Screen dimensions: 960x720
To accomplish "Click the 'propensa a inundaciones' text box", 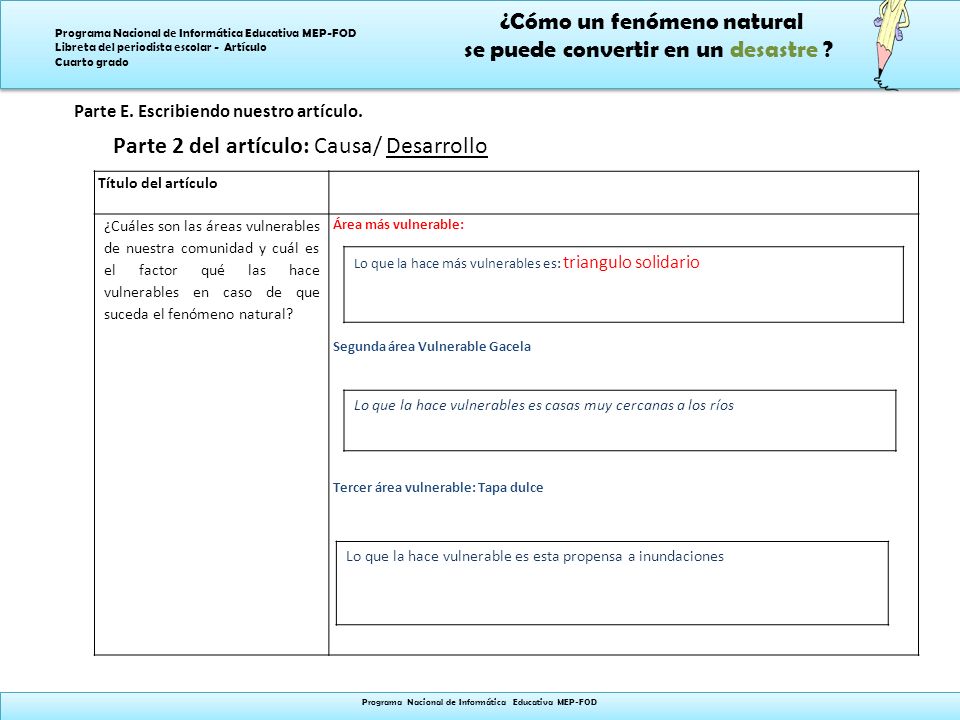I will [612, 583].
